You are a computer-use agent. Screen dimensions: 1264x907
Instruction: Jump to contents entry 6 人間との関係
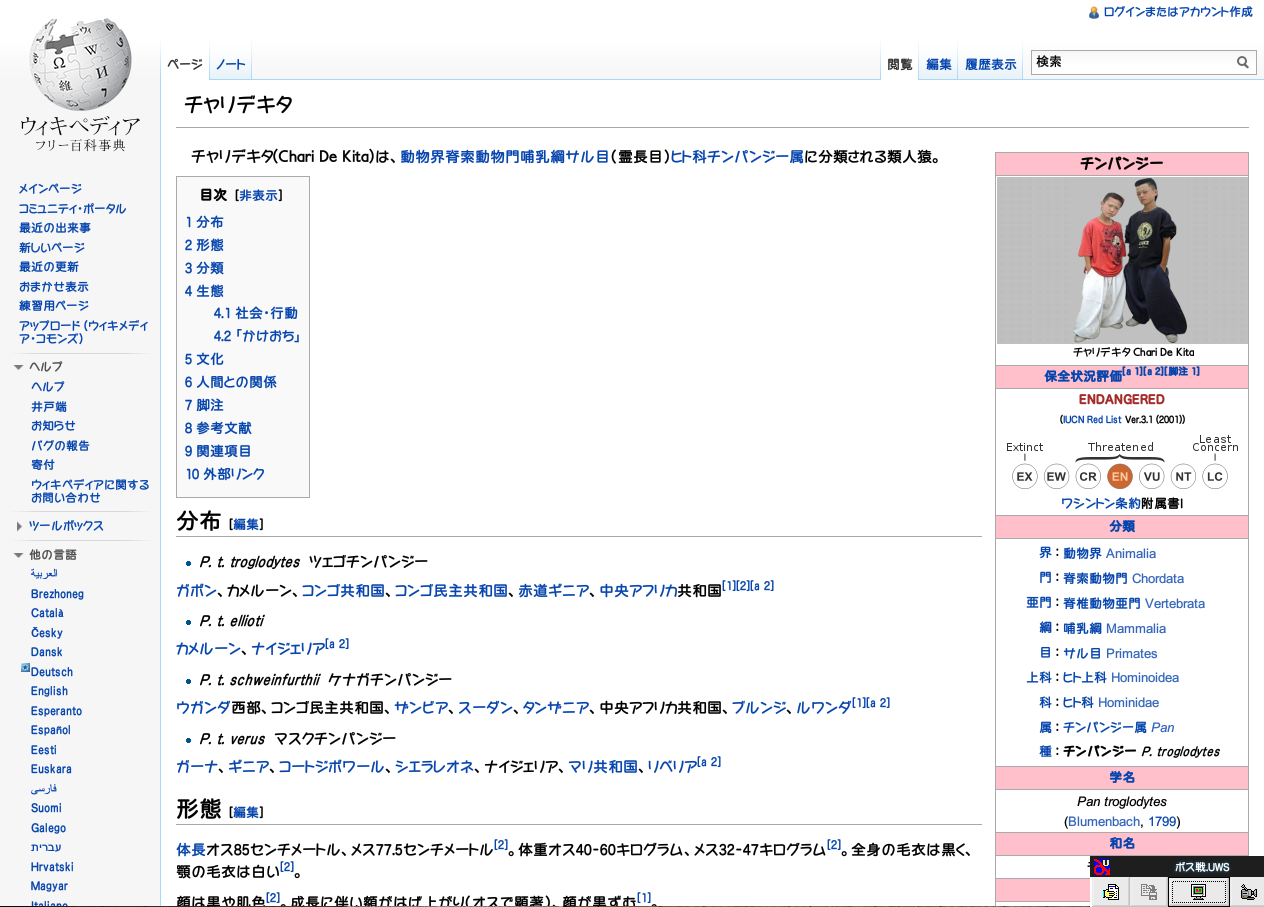pyautogui.click(x=231, y=382)
